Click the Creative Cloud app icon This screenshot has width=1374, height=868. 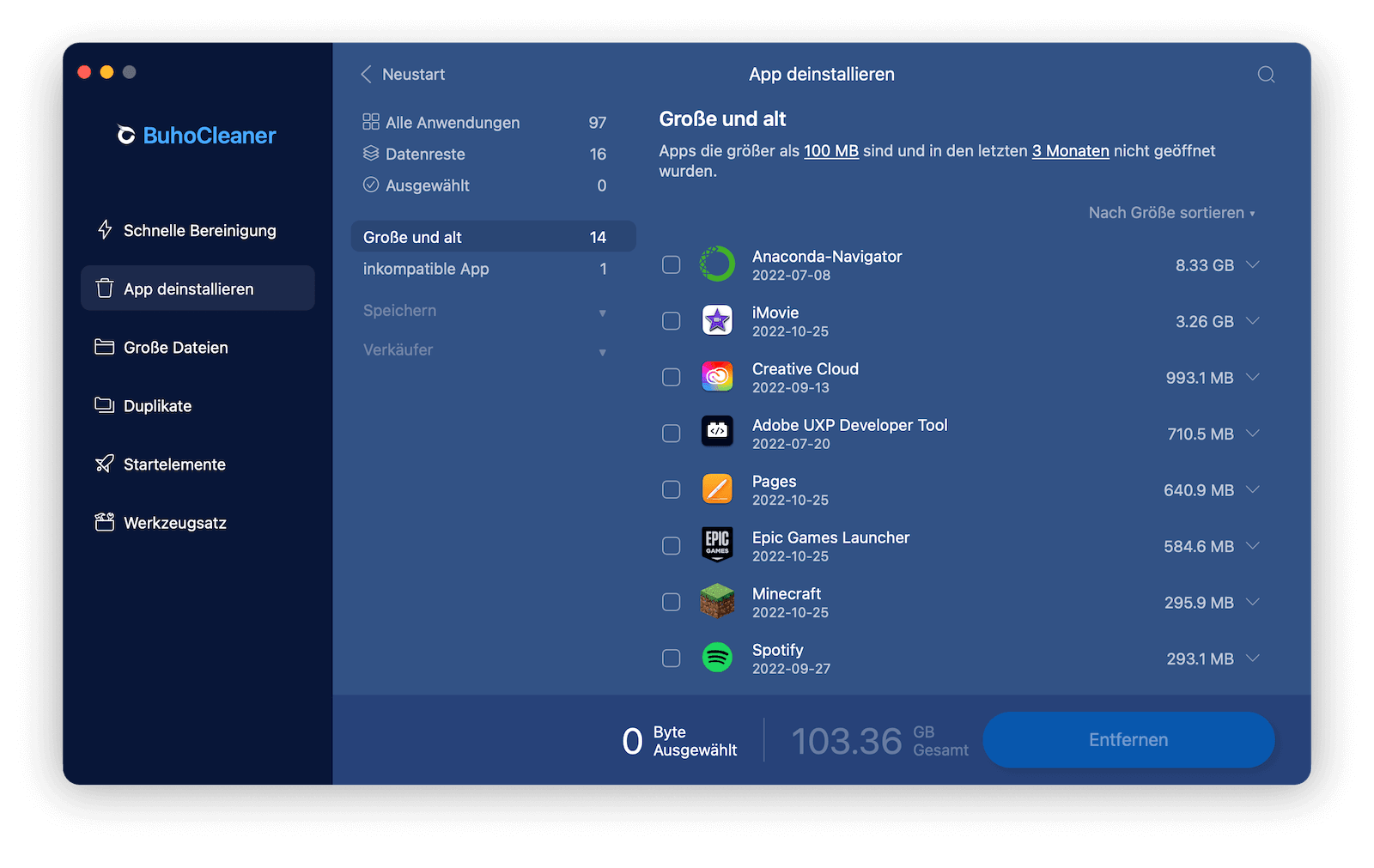coord(717,377)
